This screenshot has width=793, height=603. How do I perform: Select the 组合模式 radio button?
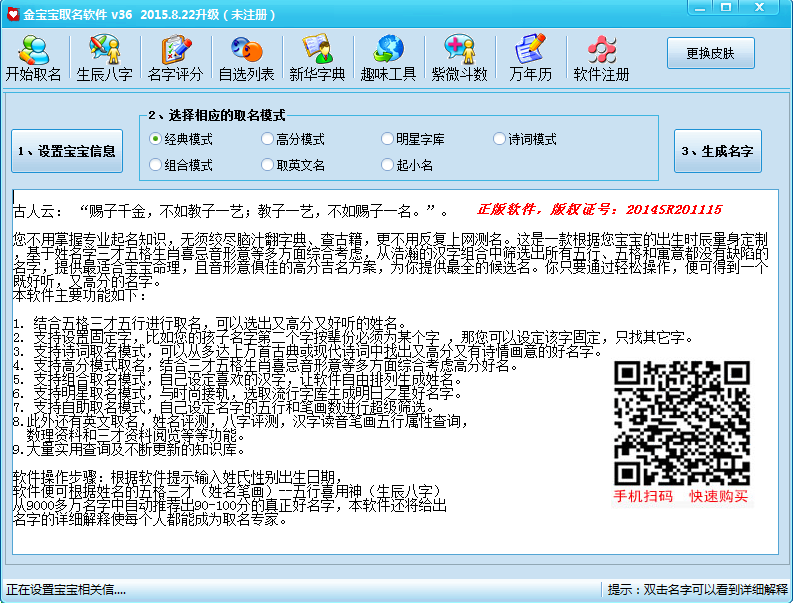tap(156, 164)
